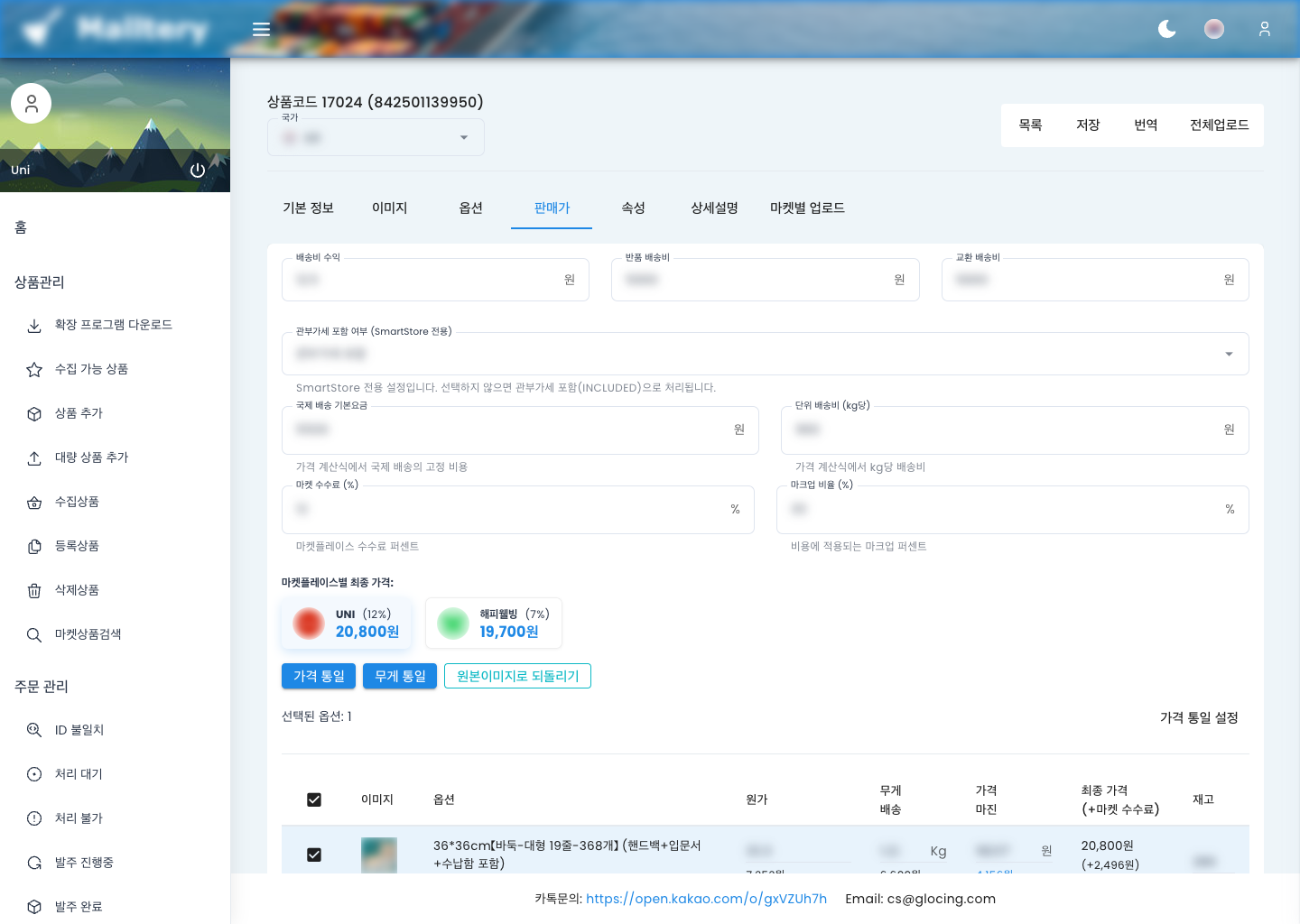This screenshot has height=924, width=1300.
Task: Click the 번역 translate button
Action: pyautogui.click(x=1146, y=125)
